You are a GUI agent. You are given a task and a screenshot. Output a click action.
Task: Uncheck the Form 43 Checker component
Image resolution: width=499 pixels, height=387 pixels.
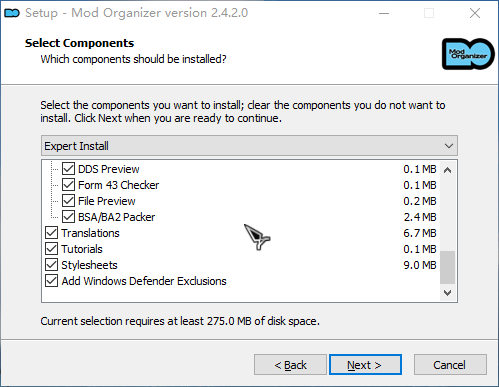coord(68,185)
